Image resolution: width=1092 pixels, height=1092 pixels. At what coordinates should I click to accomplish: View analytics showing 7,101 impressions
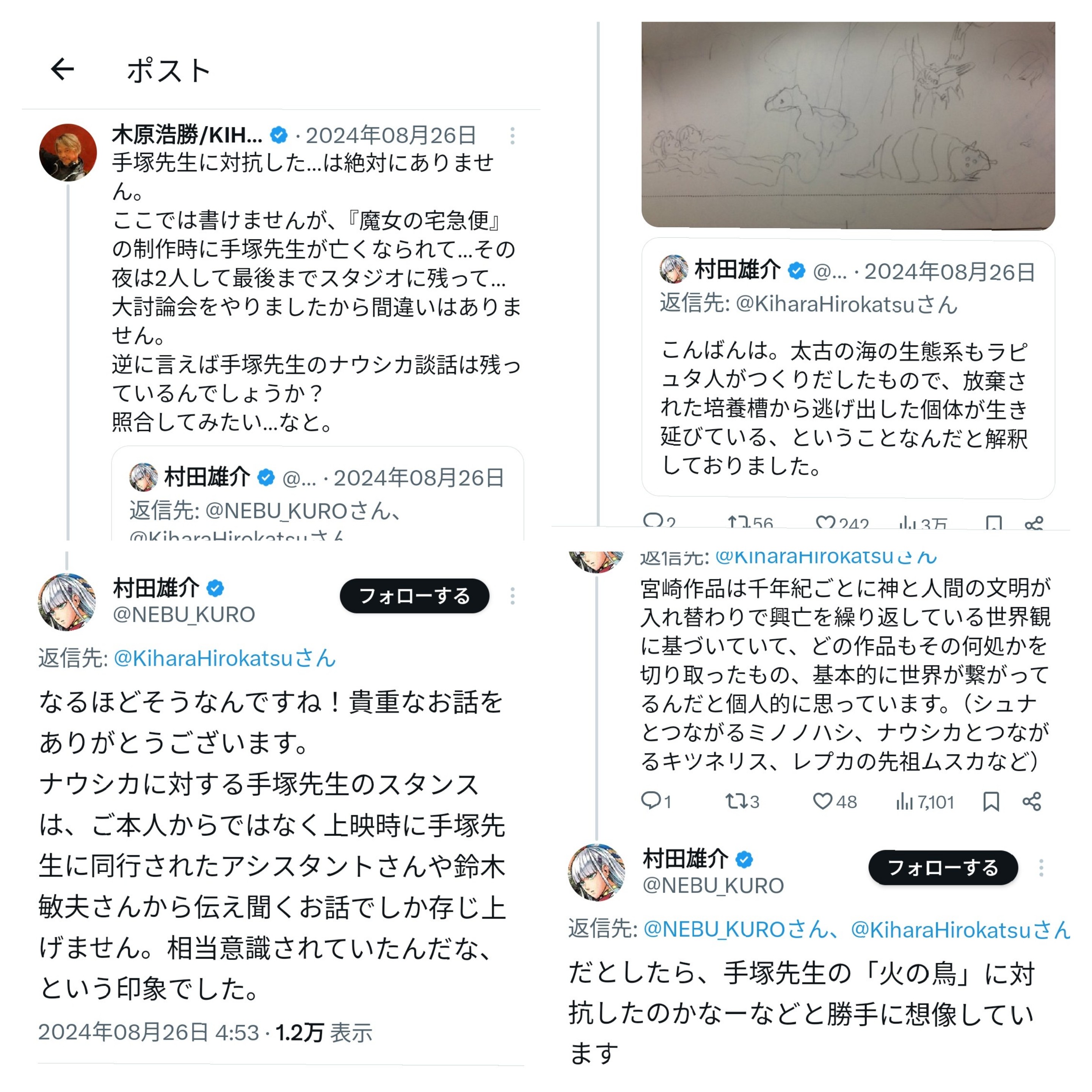coord(925,801)
